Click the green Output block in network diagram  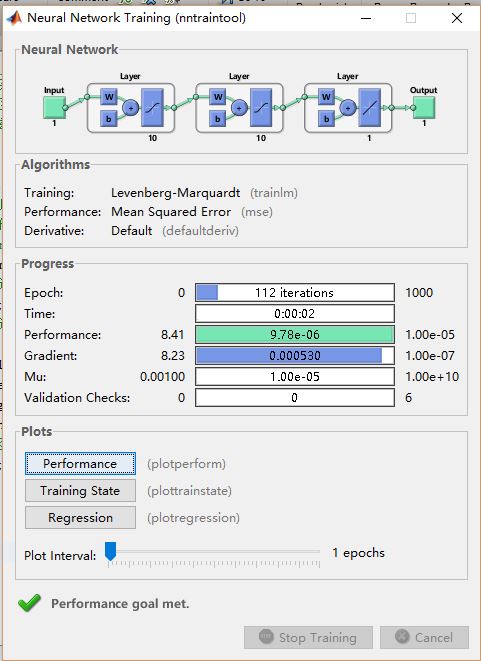click(x=424, y=107)
